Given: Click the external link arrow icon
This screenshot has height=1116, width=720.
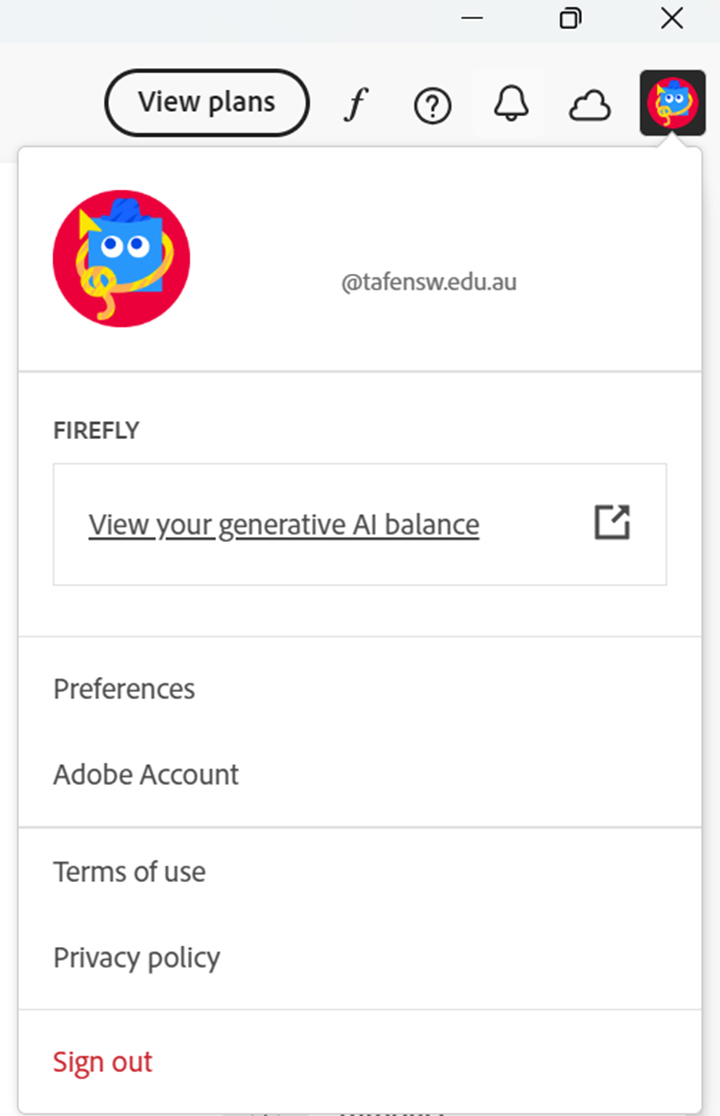Looking at the screenshot, I should [612, 523].
